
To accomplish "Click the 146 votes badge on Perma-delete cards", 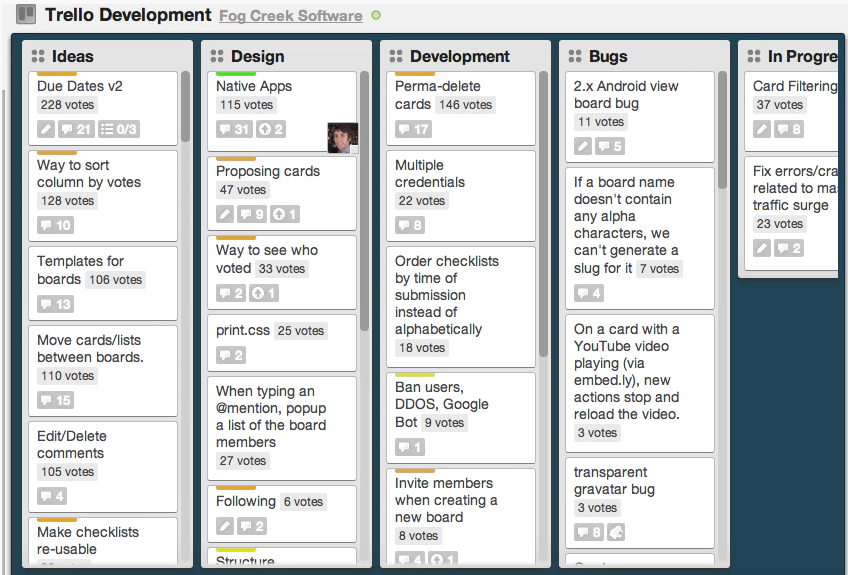I will 466,105.
